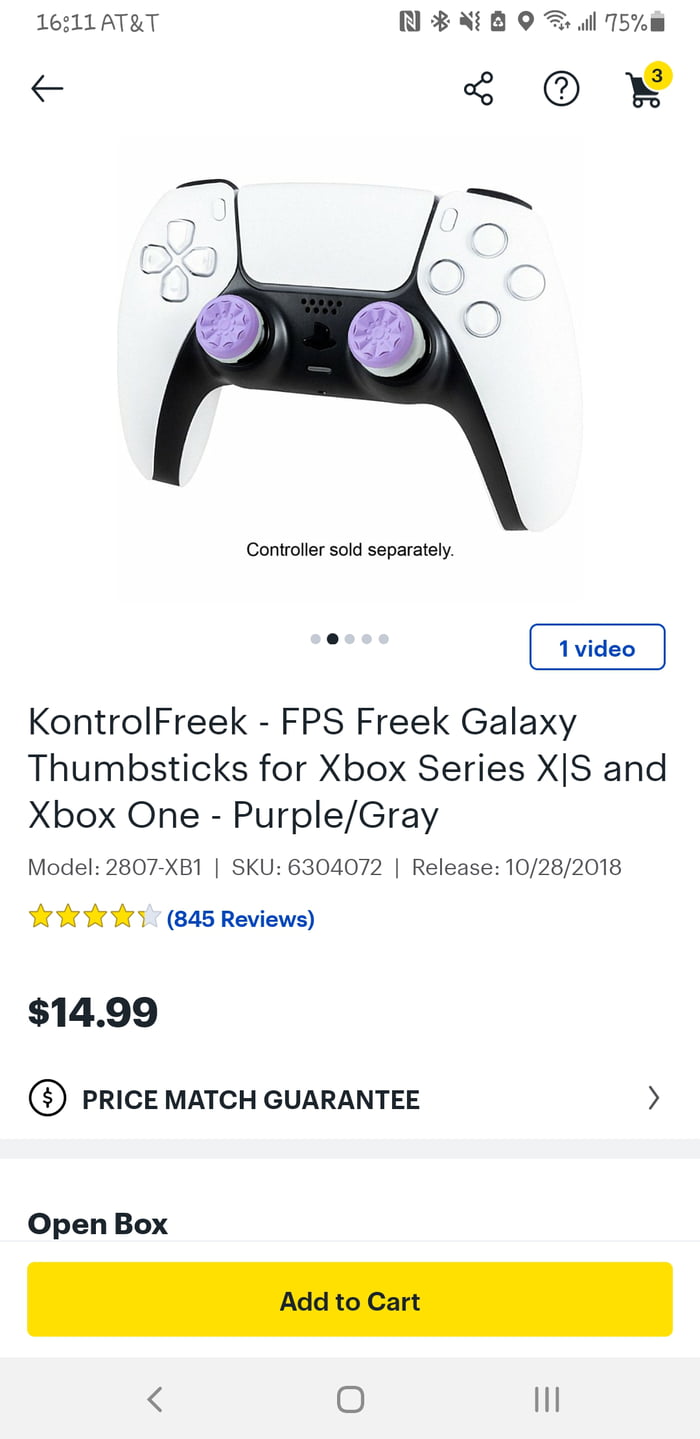This screenshot has width=700, height=1439.
Task: Select the second carousel dot
Action: (331, 638)
